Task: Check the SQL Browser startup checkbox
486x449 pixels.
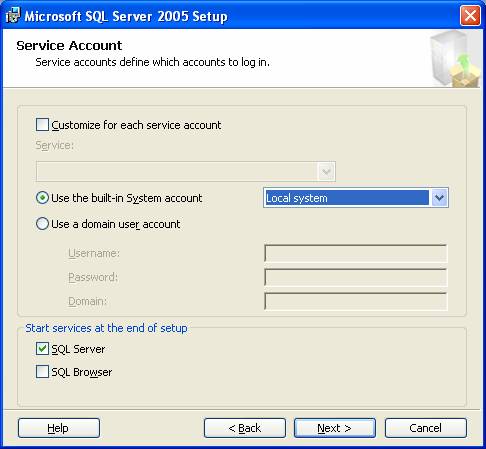Action: pyautogui.click(x=42, y=371)
